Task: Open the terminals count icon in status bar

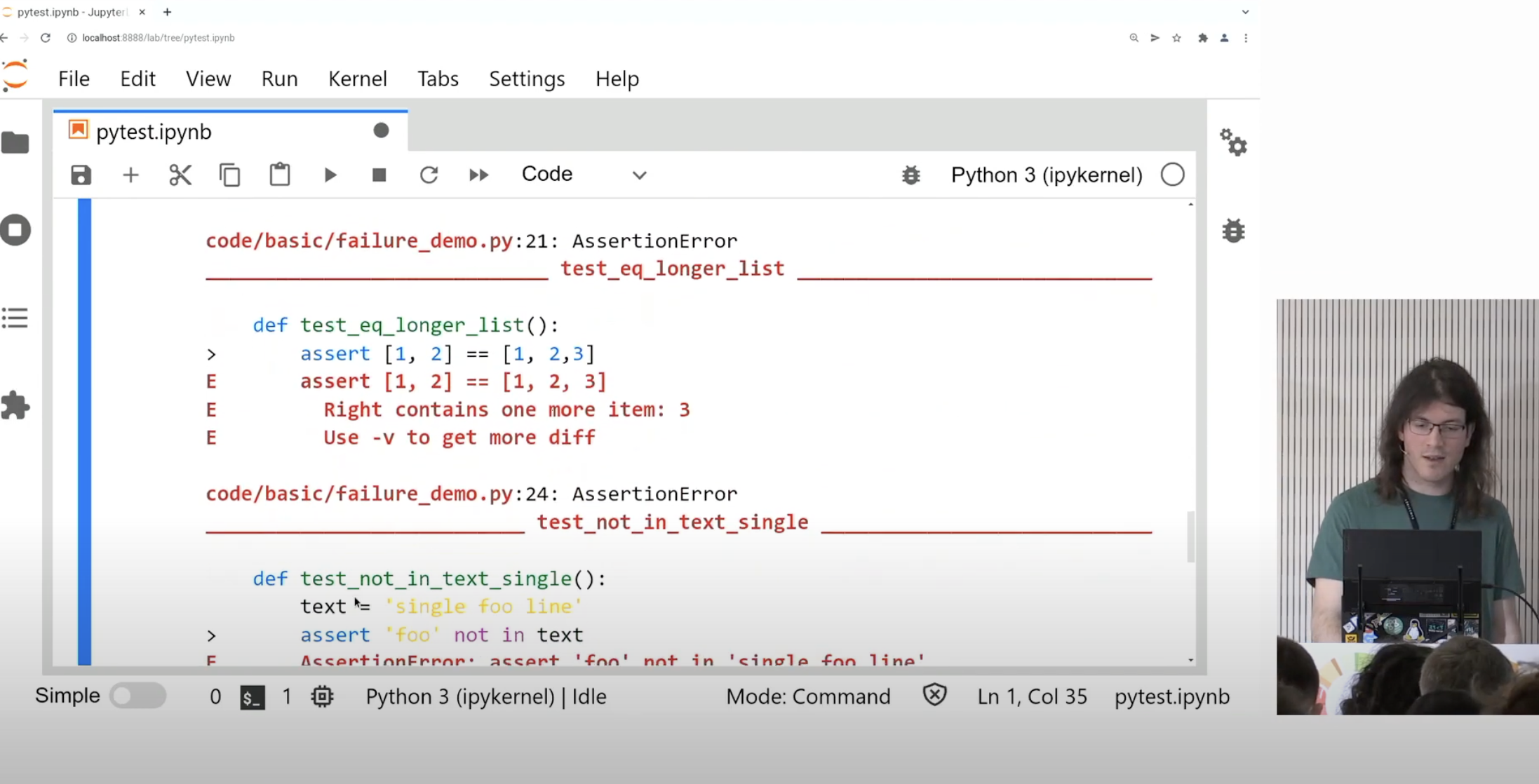Action: click(x=252, y=697)
